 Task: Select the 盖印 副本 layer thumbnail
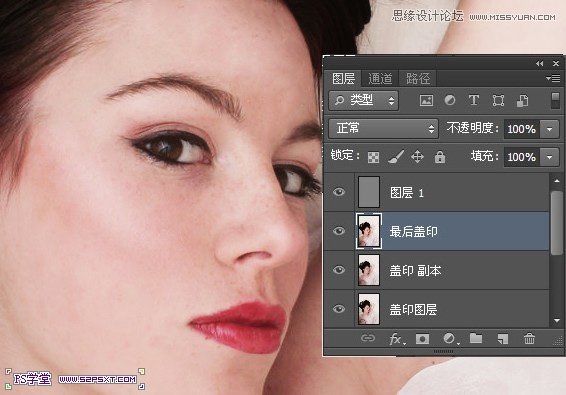369,270
